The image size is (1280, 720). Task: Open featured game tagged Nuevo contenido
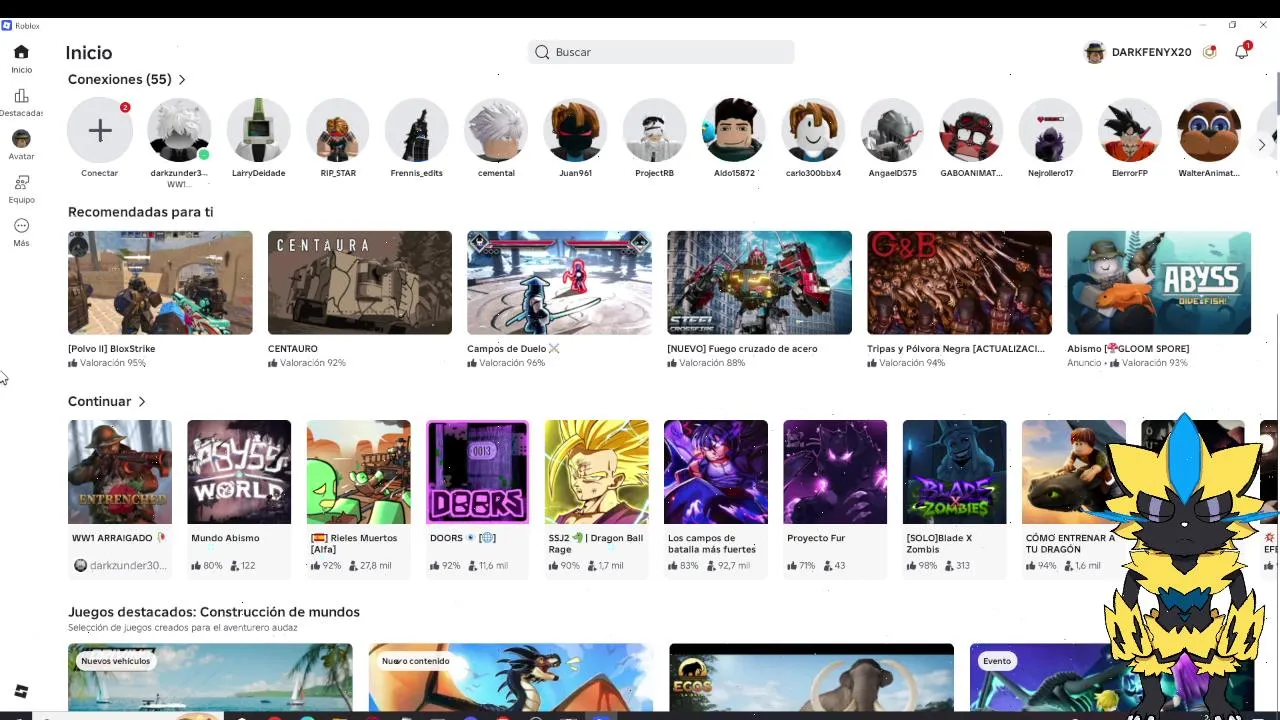point(511,677)
